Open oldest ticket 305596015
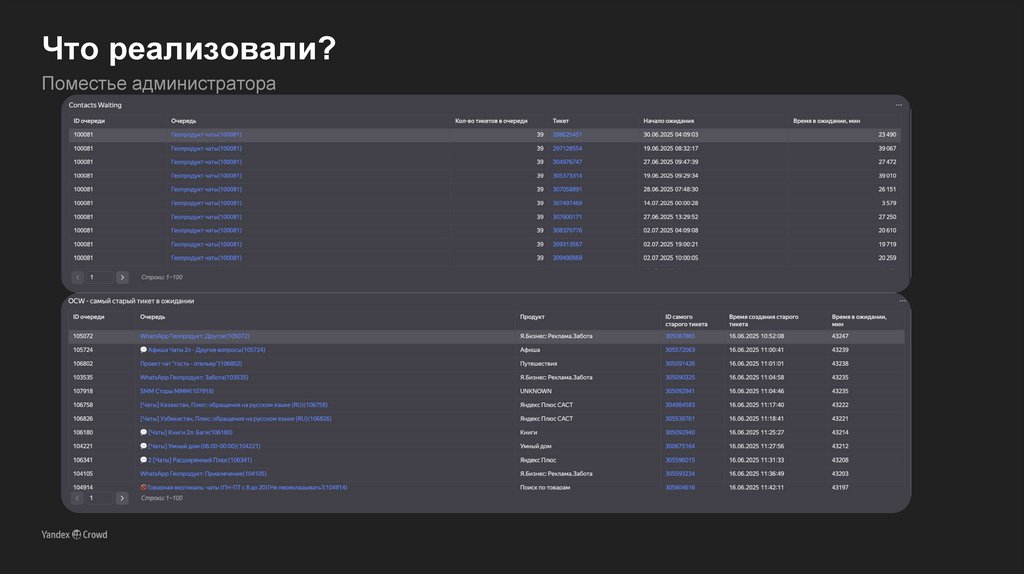 [x=680, y=460]
